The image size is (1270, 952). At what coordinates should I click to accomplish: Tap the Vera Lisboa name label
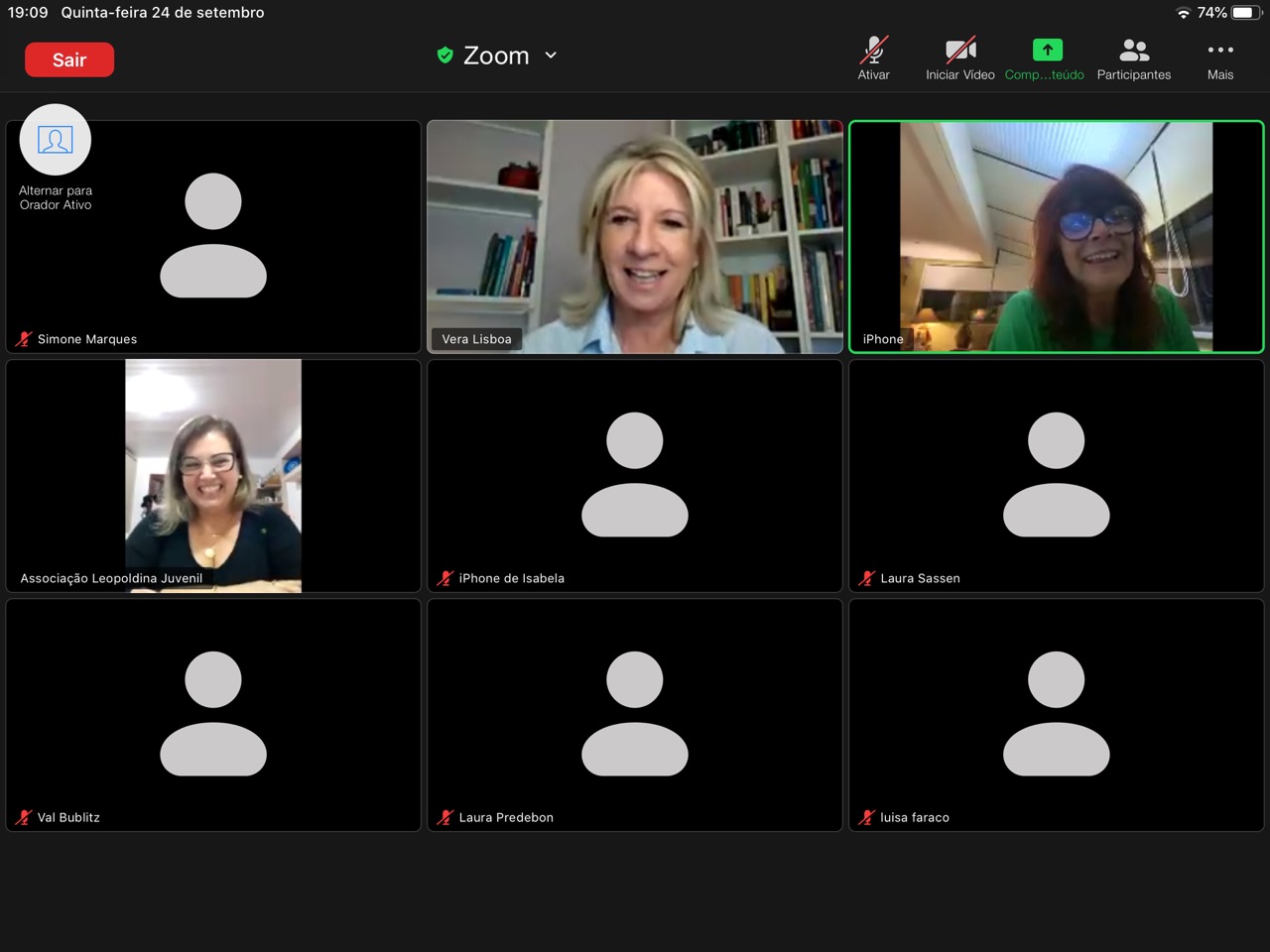(476, 339)
